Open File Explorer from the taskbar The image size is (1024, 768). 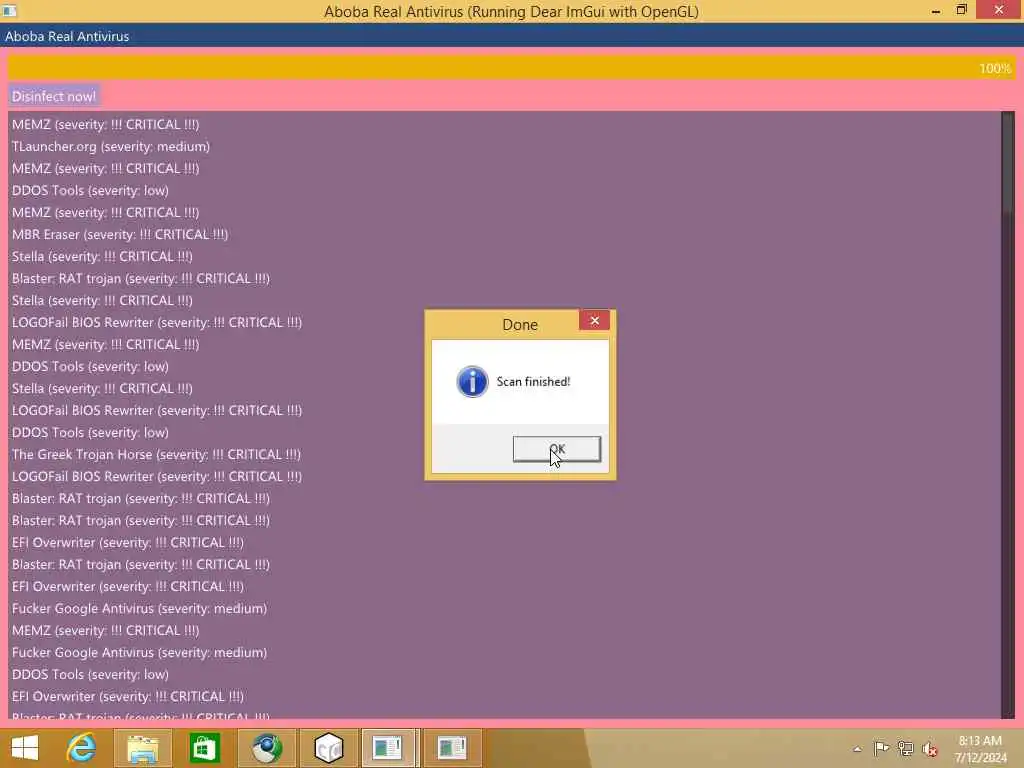click(143, 748)
